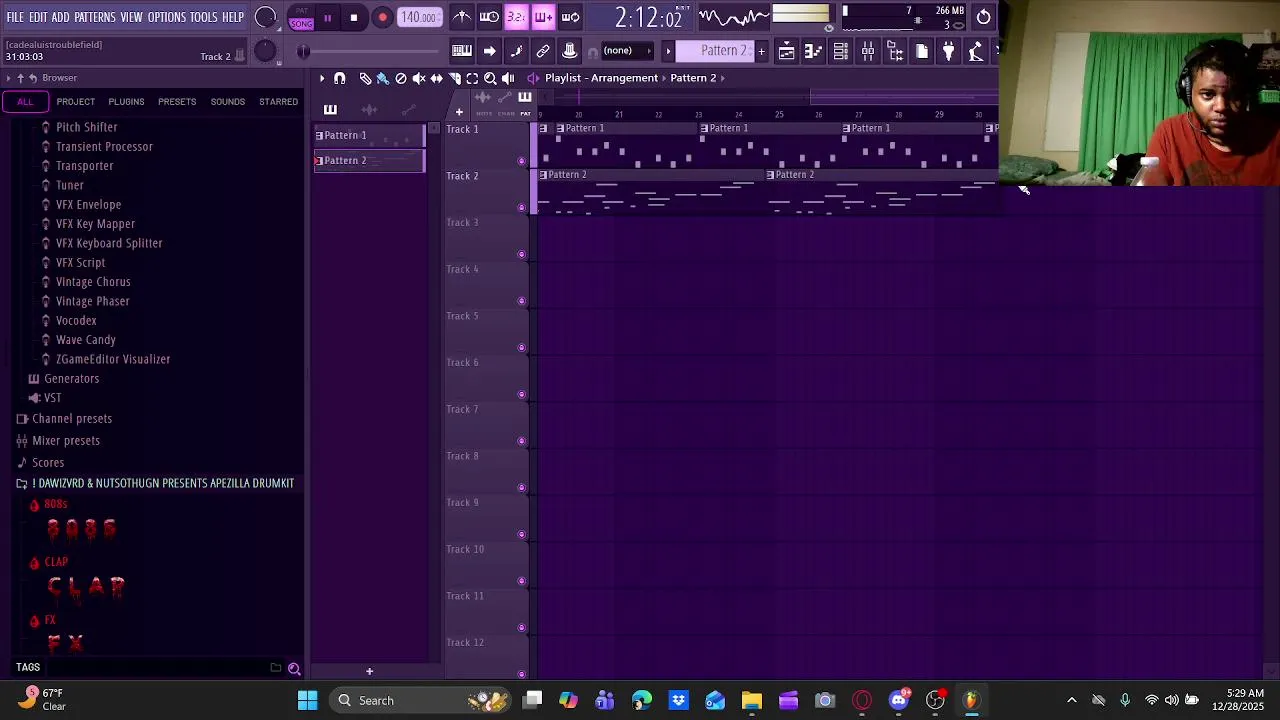This screenshot has height=720, width=1280.
Task: Expand the Generators folder
Action: coord(71,379)
